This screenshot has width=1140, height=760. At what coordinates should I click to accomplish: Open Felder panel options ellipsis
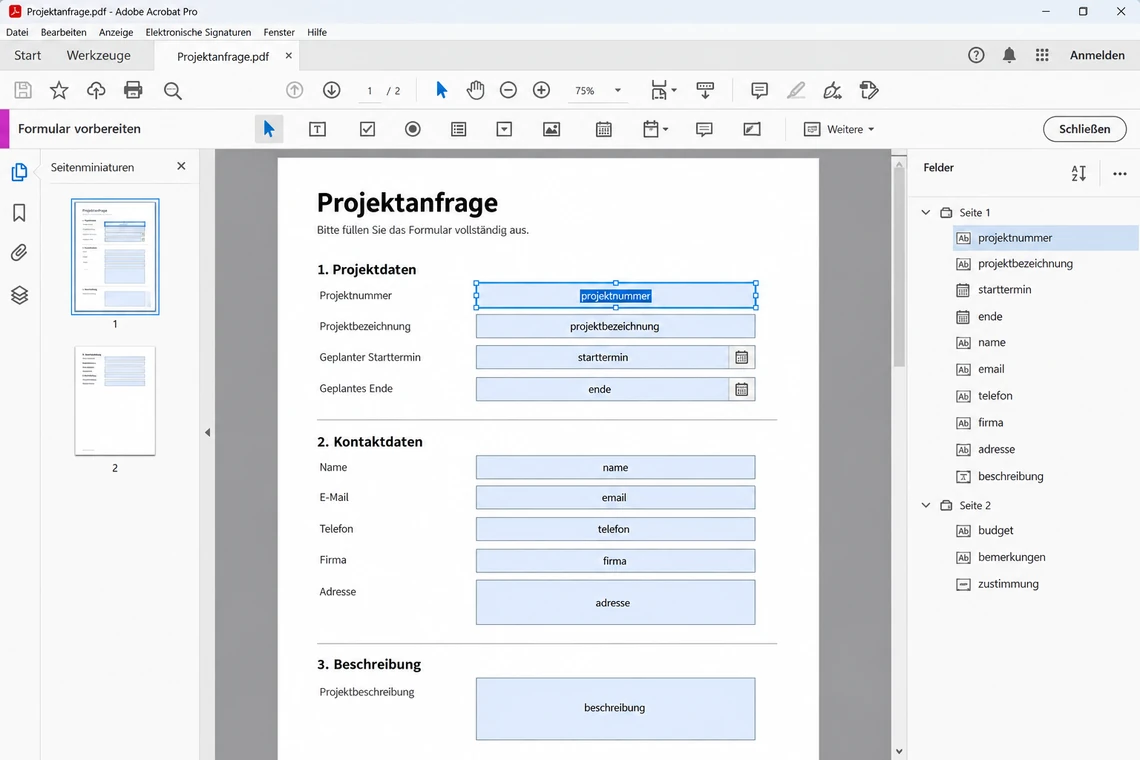[x=1120, y=174]
